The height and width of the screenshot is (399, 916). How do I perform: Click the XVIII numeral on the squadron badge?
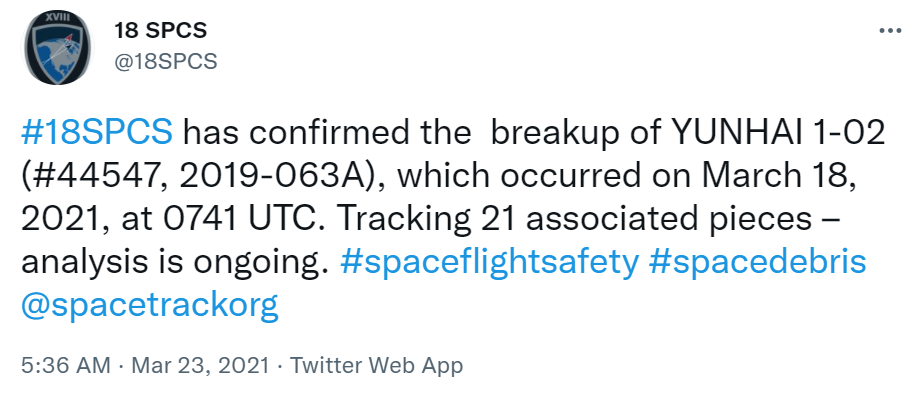coord(57,18)
